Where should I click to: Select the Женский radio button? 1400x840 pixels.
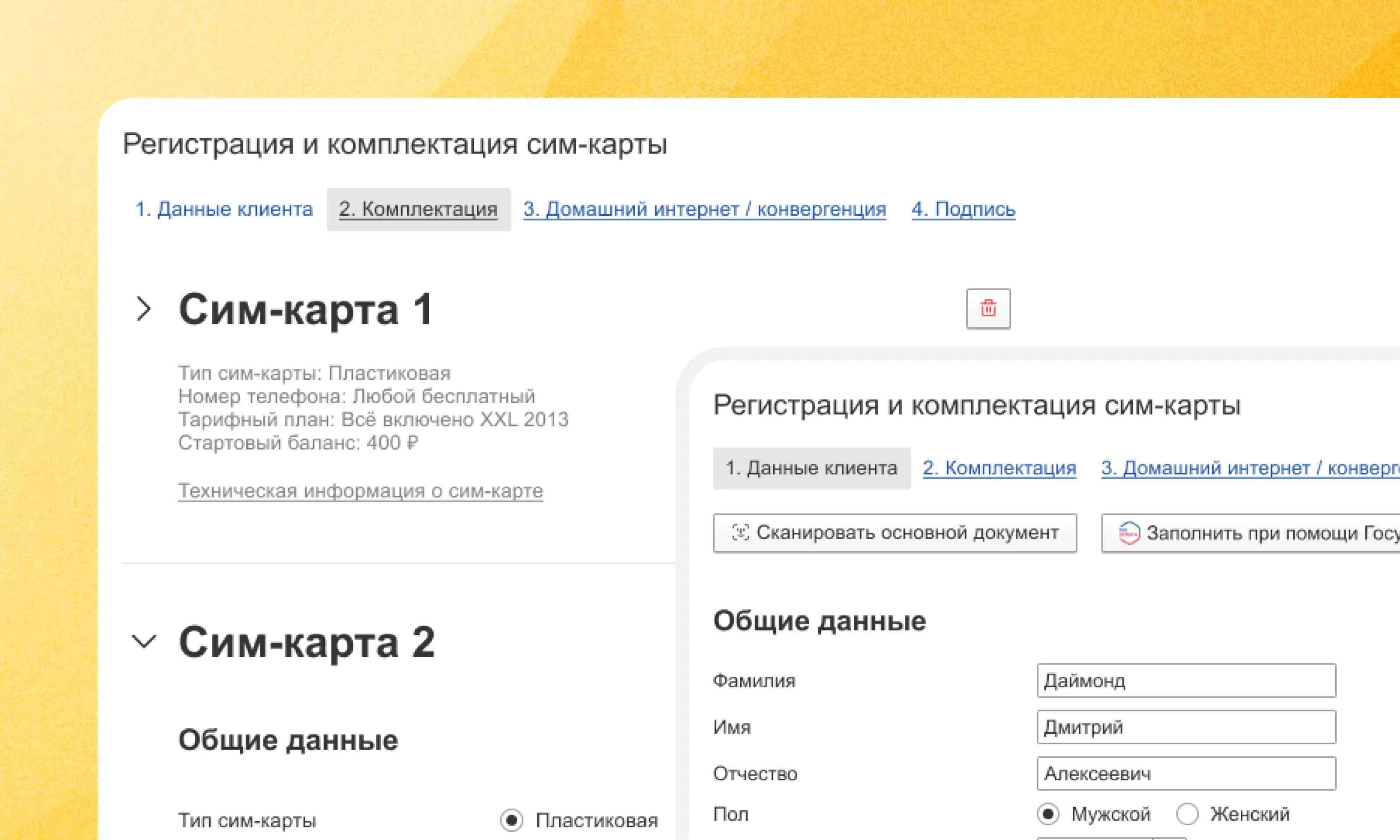click(x=1187, y=814)
